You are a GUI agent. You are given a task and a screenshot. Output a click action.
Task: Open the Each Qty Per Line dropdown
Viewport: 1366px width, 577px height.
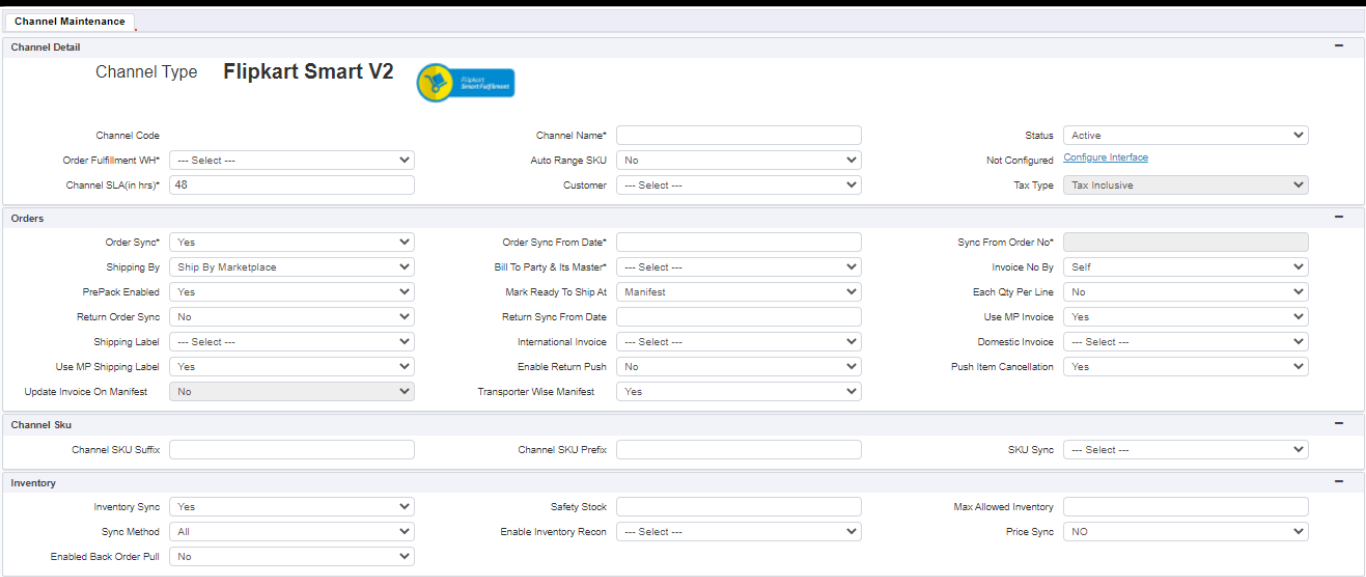click(1185, 292)
